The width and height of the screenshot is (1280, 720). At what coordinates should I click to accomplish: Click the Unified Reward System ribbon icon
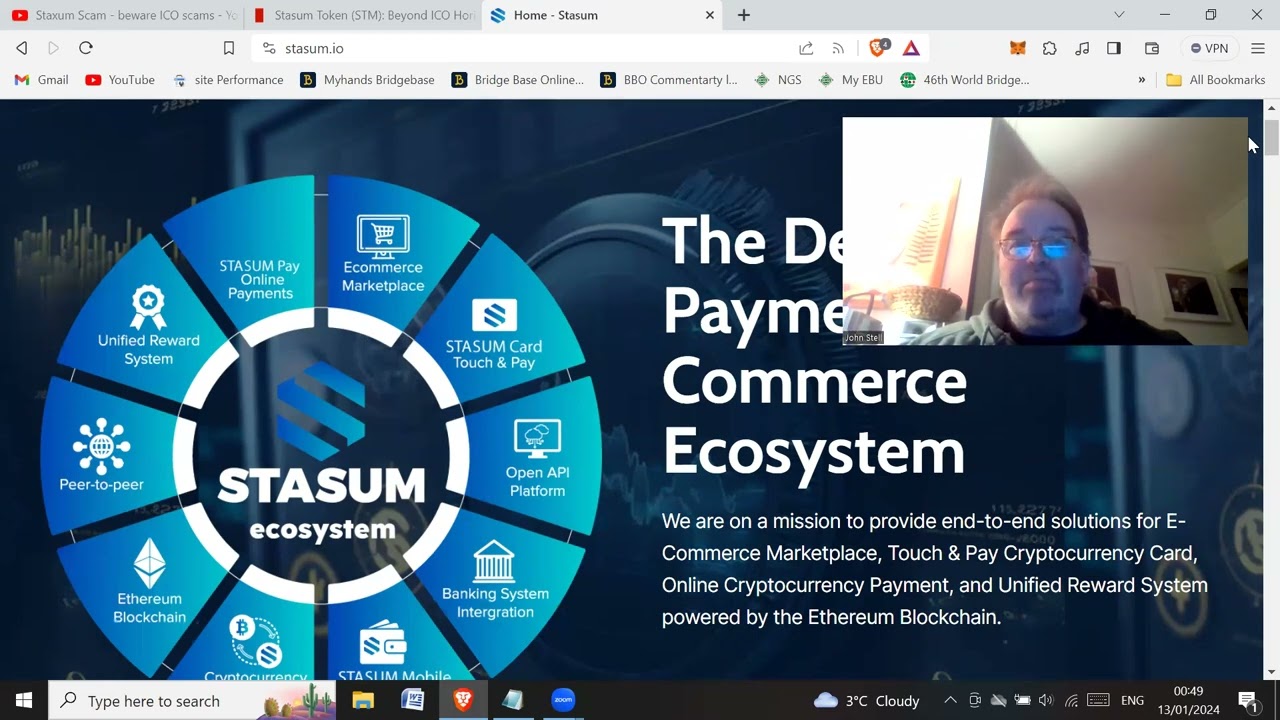(x=148, y=307)
